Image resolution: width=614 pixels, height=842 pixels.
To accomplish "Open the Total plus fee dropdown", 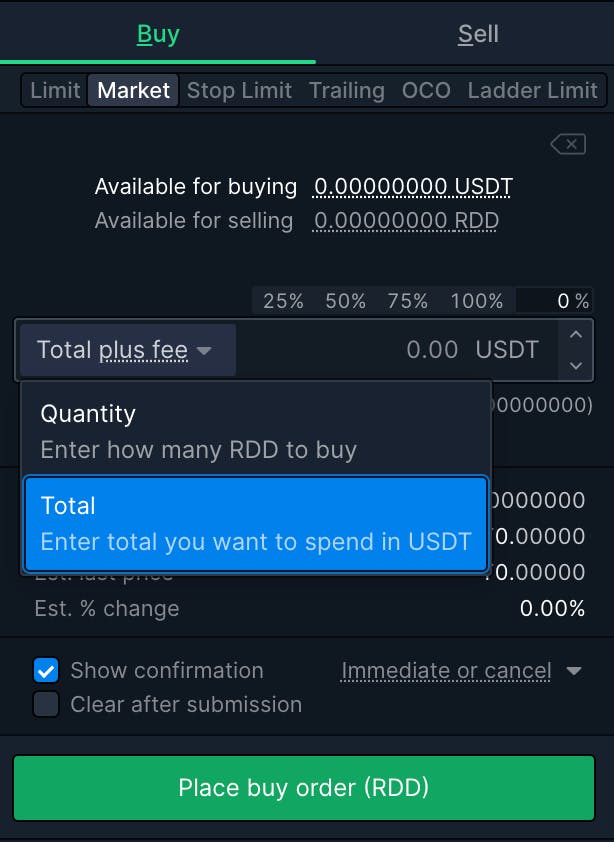I will tap(126, 350).
